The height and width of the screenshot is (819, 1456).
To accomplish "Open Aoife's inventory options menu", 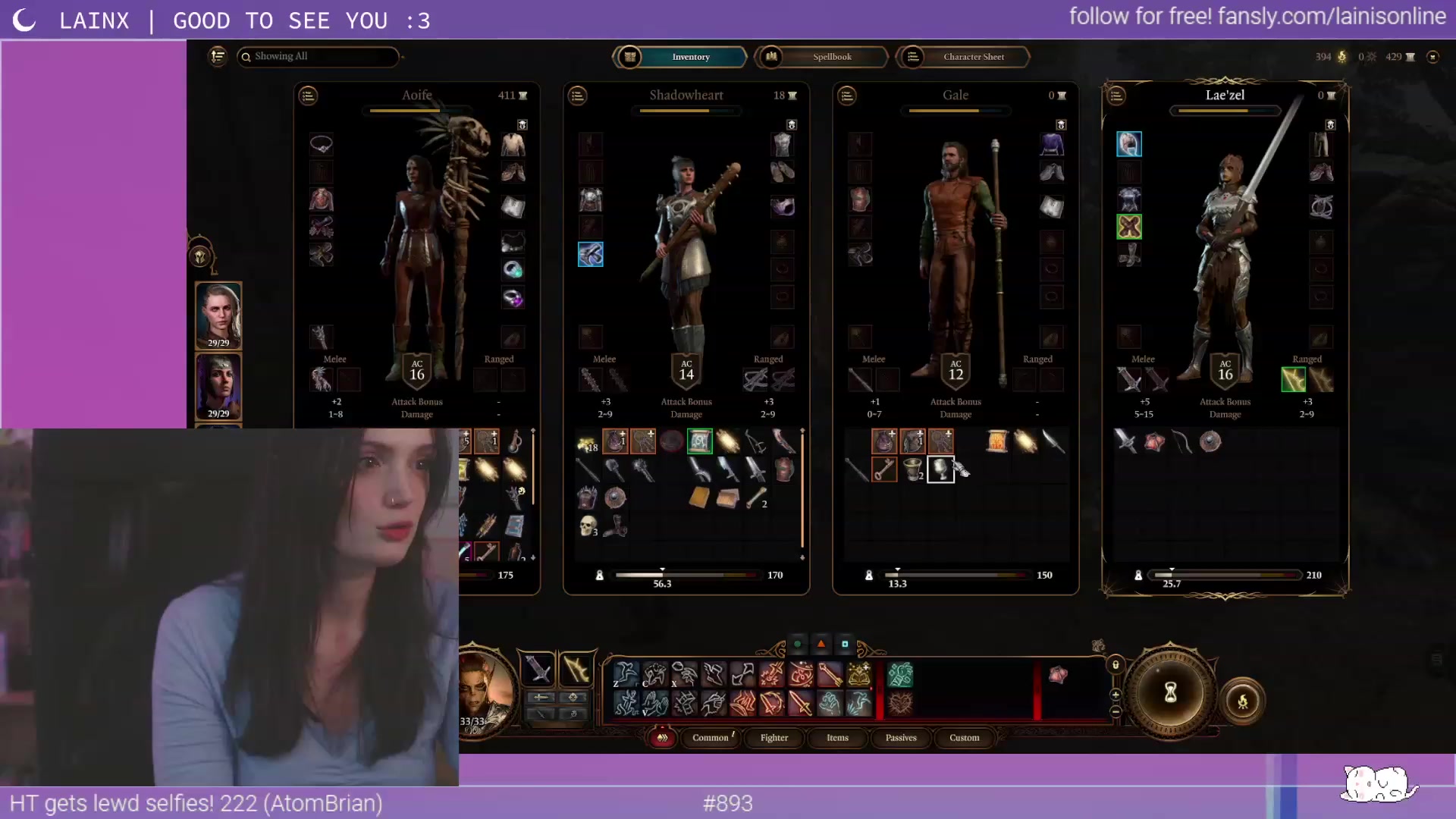I will (x=308, y=96).
